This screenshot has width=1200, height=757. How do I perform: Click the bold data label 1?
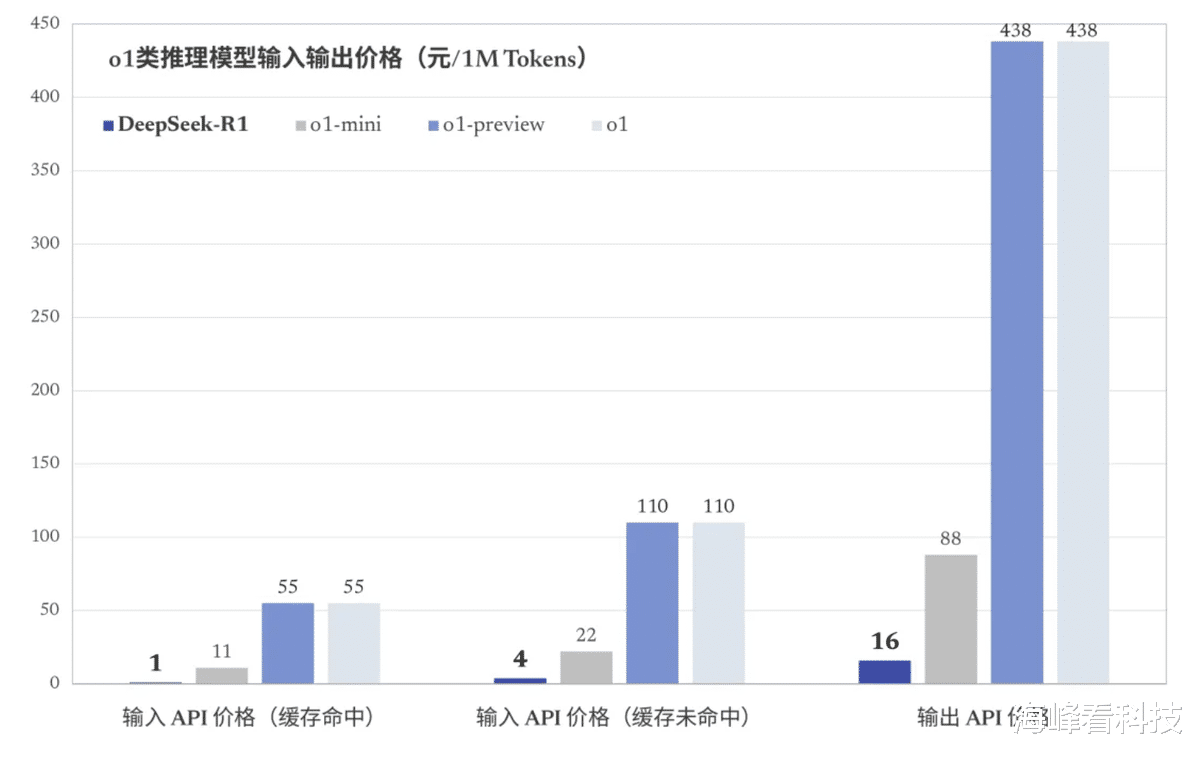pyautogui.click(x=155, y=663)
